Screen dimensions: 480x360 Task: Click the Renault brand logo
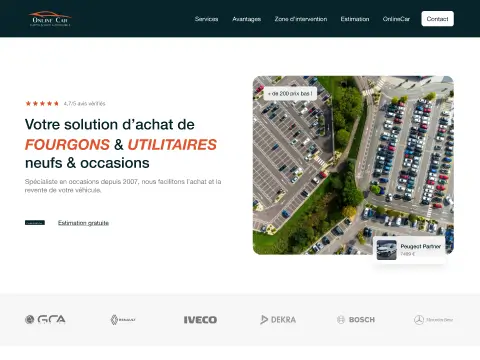click(123, 320)
